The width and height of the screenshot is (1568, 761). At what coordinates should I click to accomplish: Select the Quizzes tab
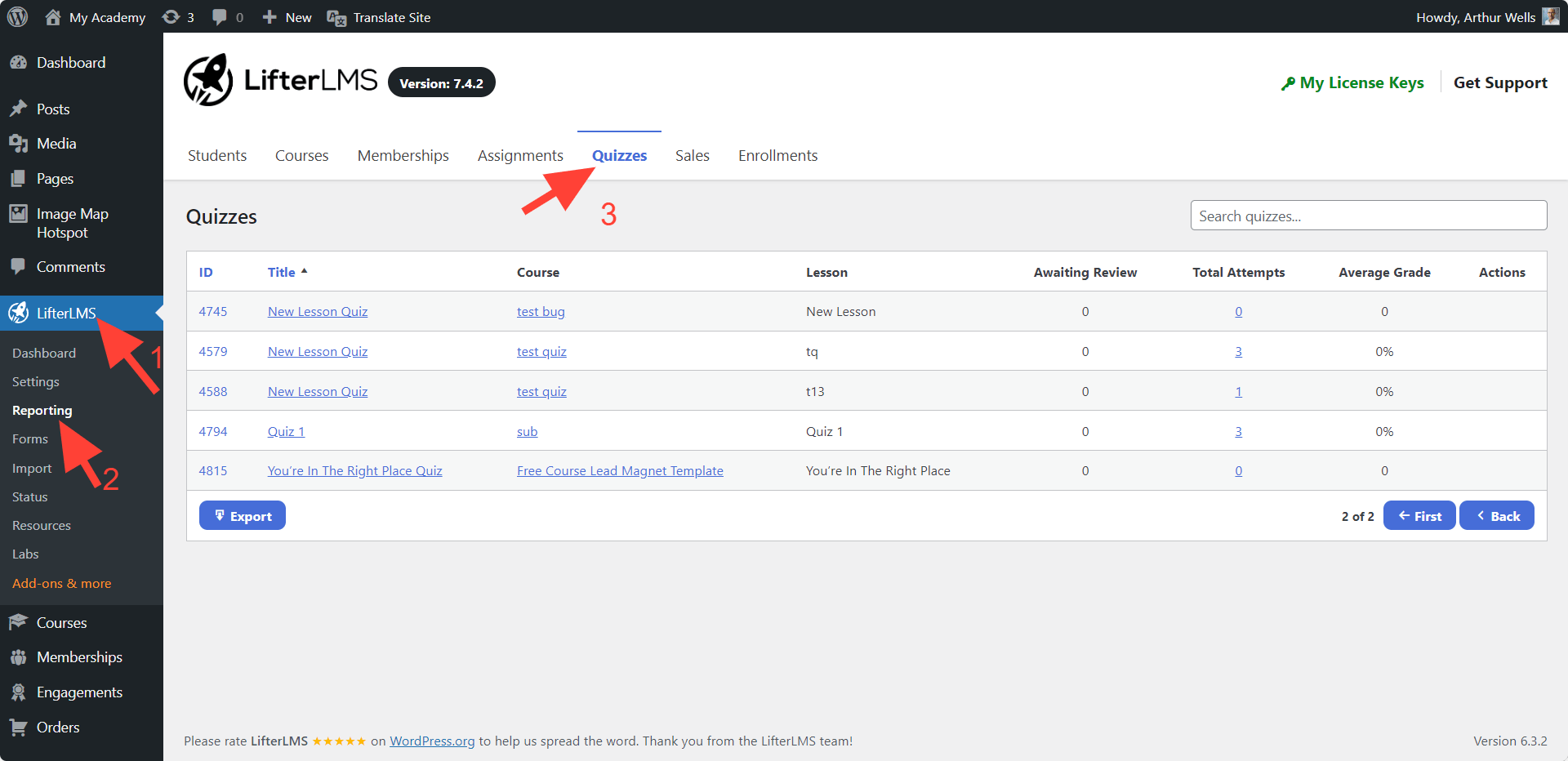pos(619,155)
